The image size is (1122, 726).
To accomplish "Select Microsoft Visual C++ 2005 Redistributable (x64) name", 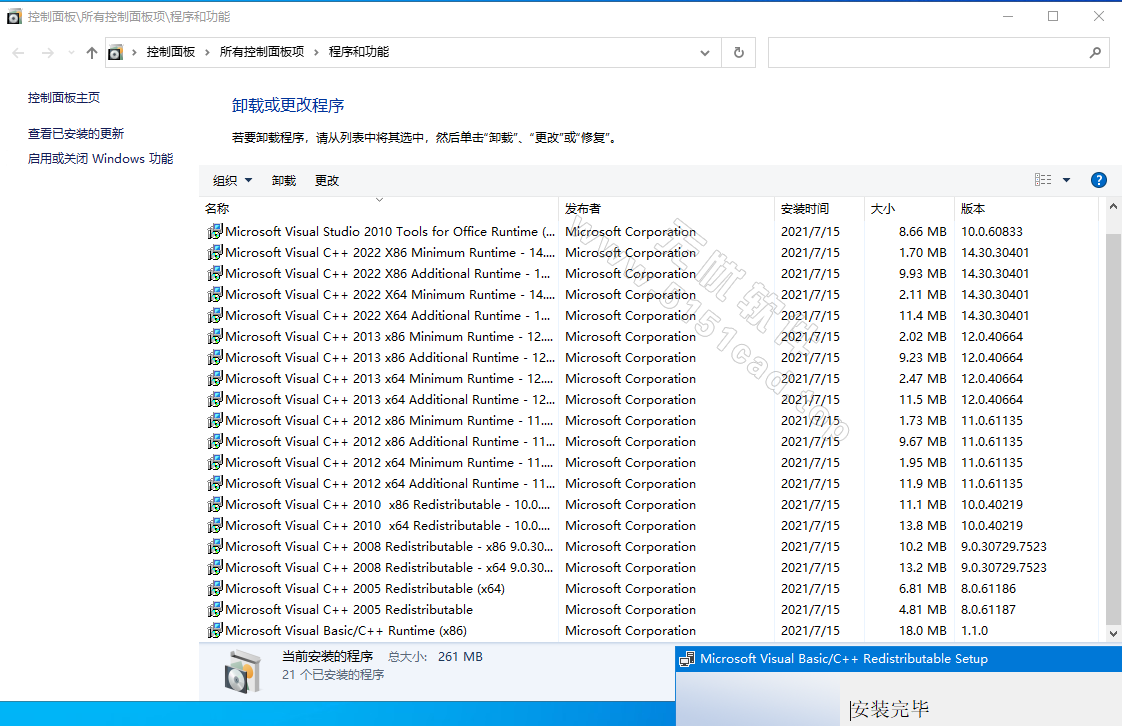I will [x=365, y=588].
